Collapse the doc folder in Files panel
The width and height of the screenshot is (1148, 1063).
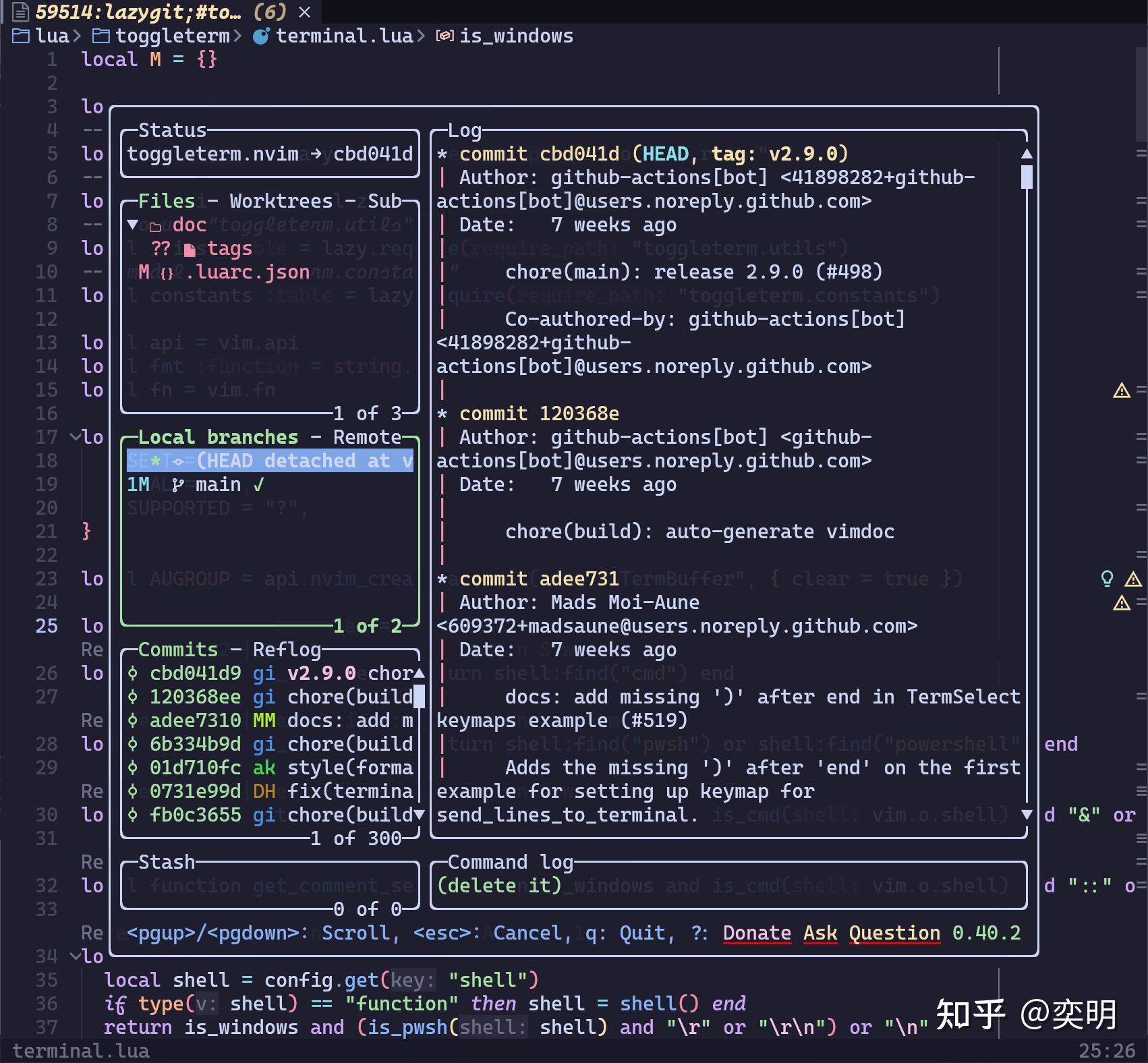(133, 224)
